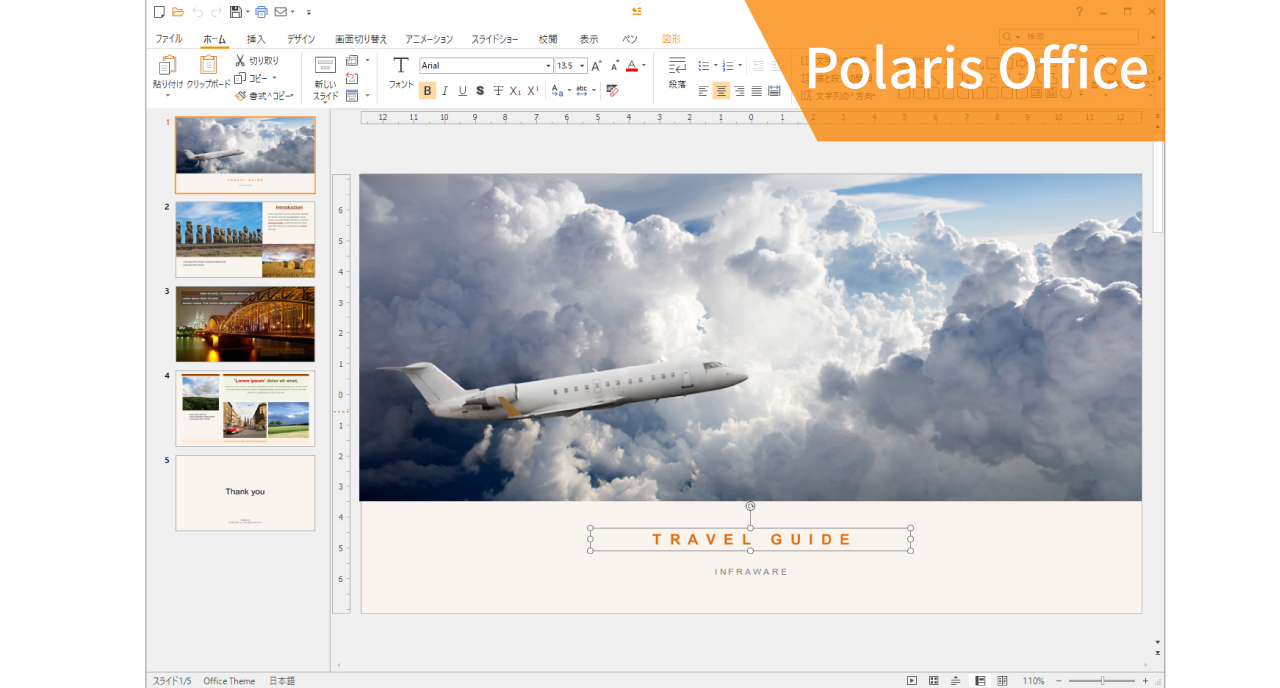Click the increase font size icon

pos(596,66)
